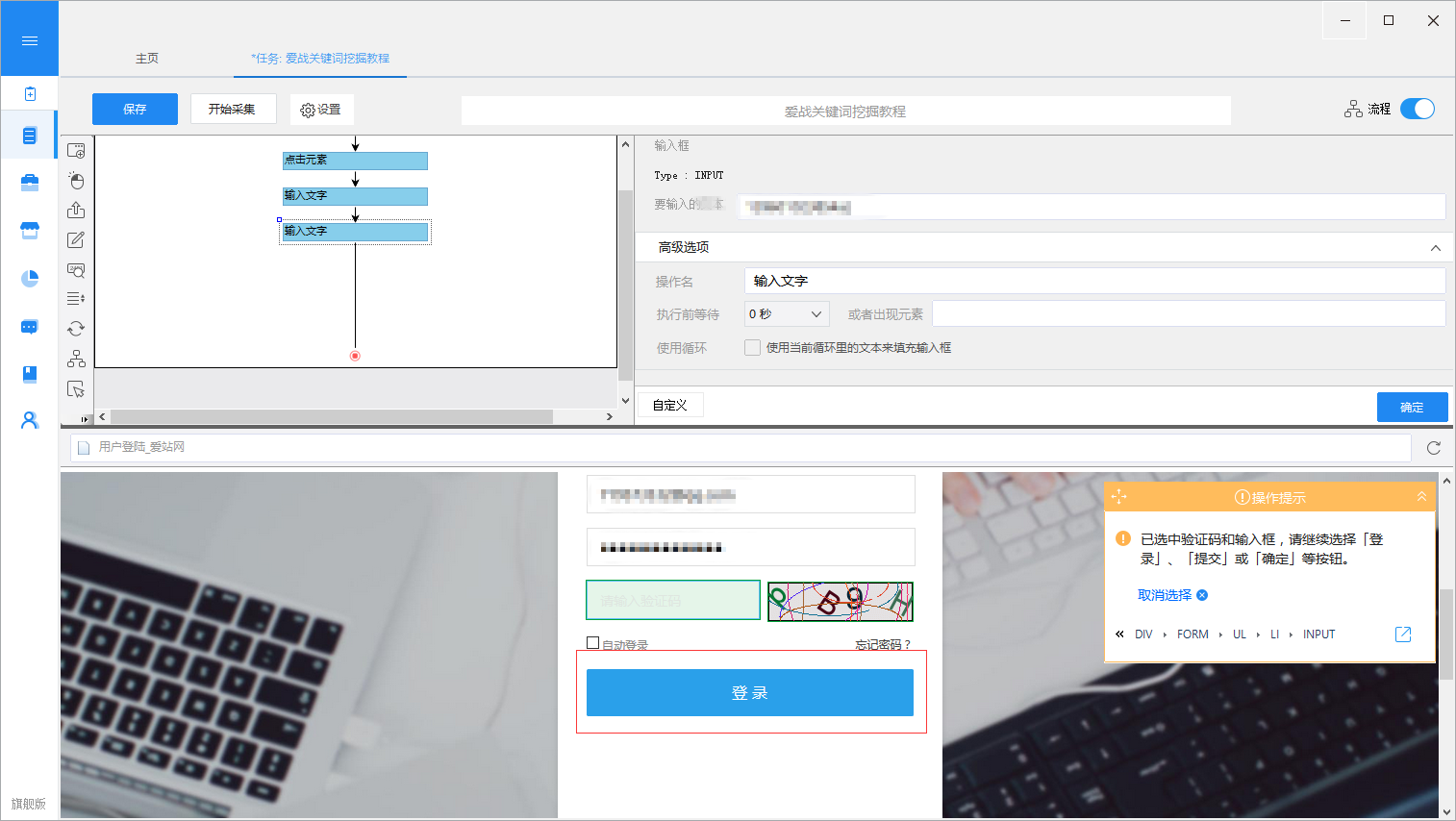
Task: Open the task list document icon
Action: [30, 136]
